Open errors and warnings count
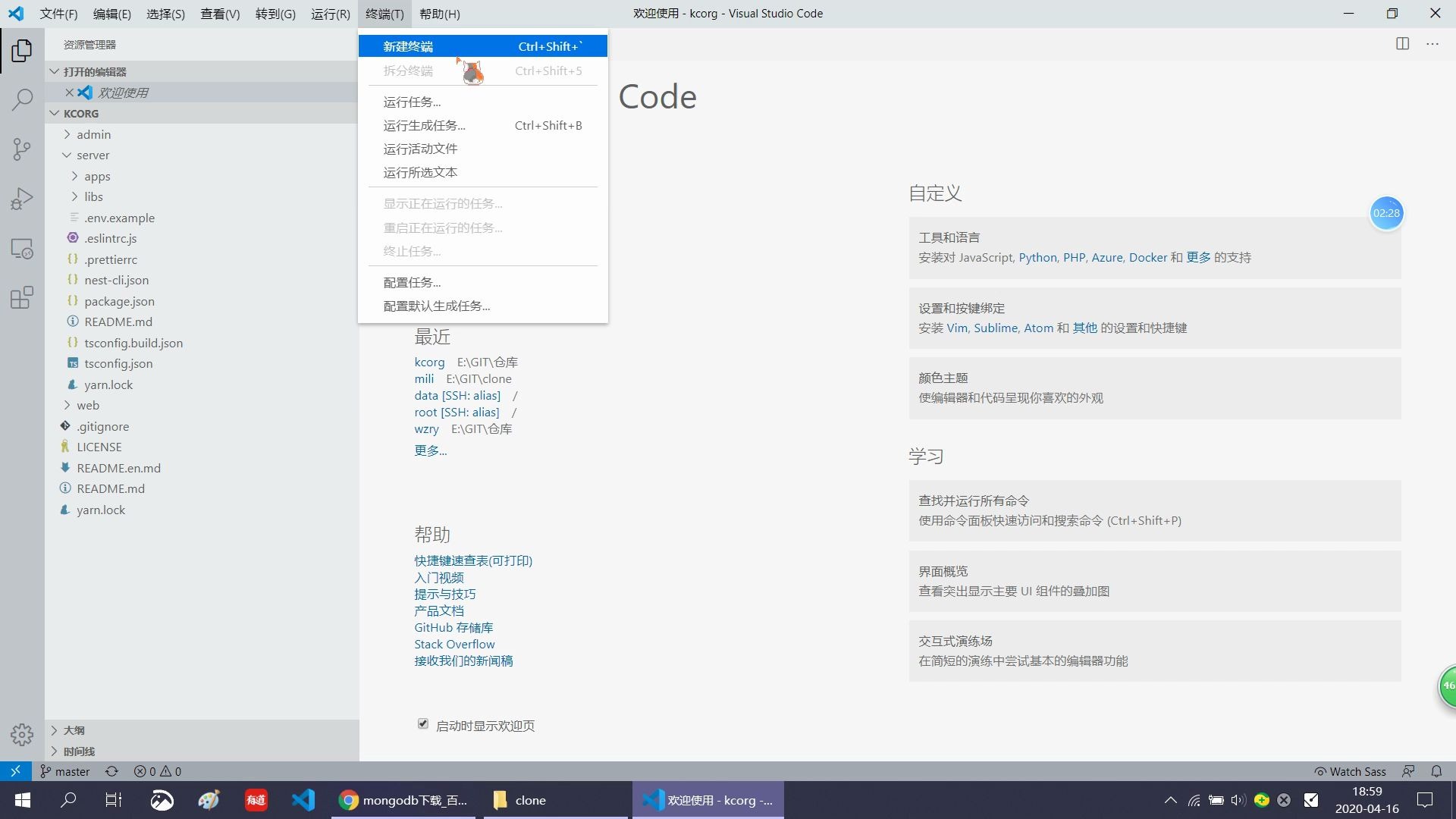 click(x=158, y=771)
